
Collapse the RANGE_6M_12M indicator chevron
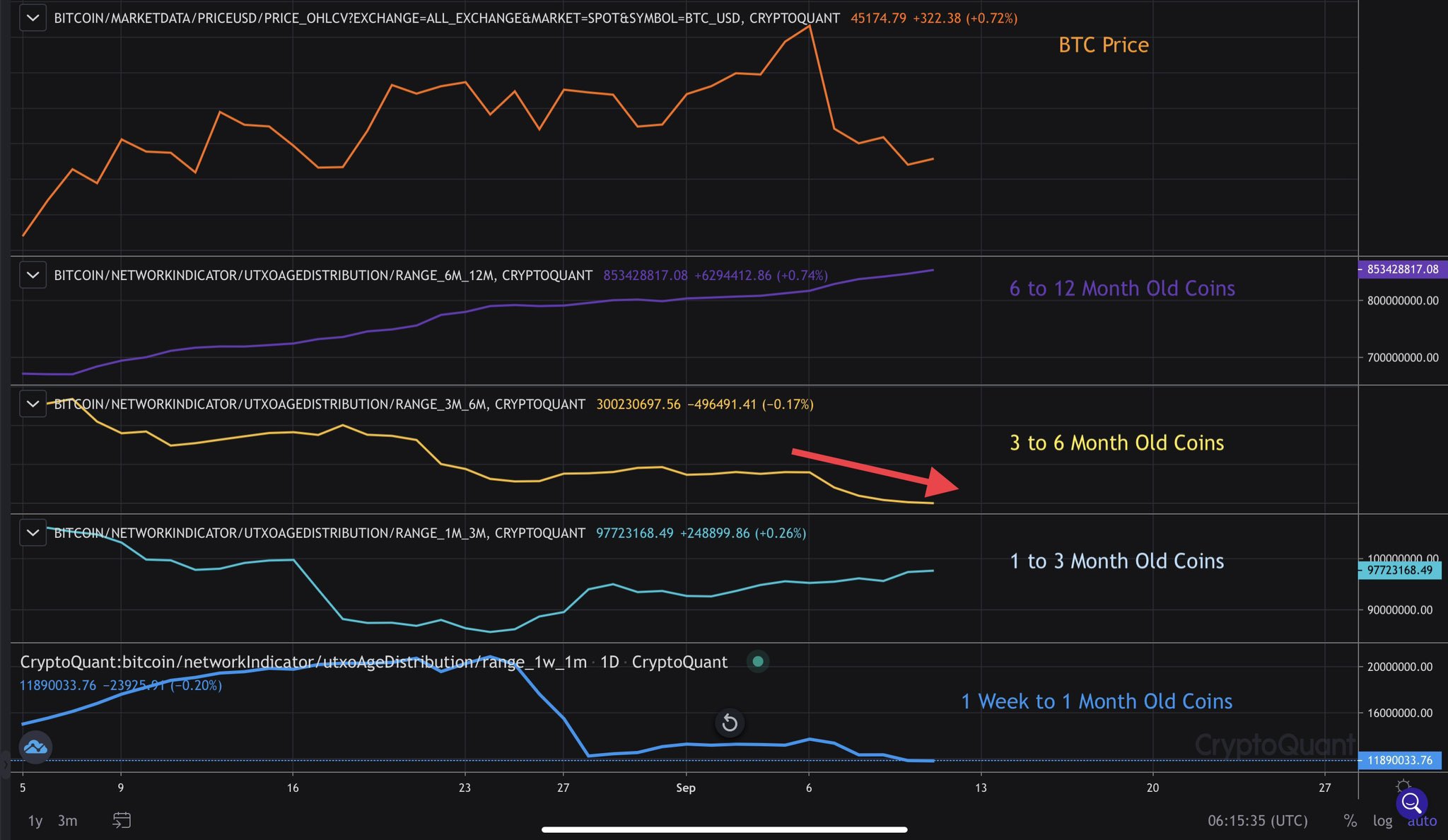[33, 275]
